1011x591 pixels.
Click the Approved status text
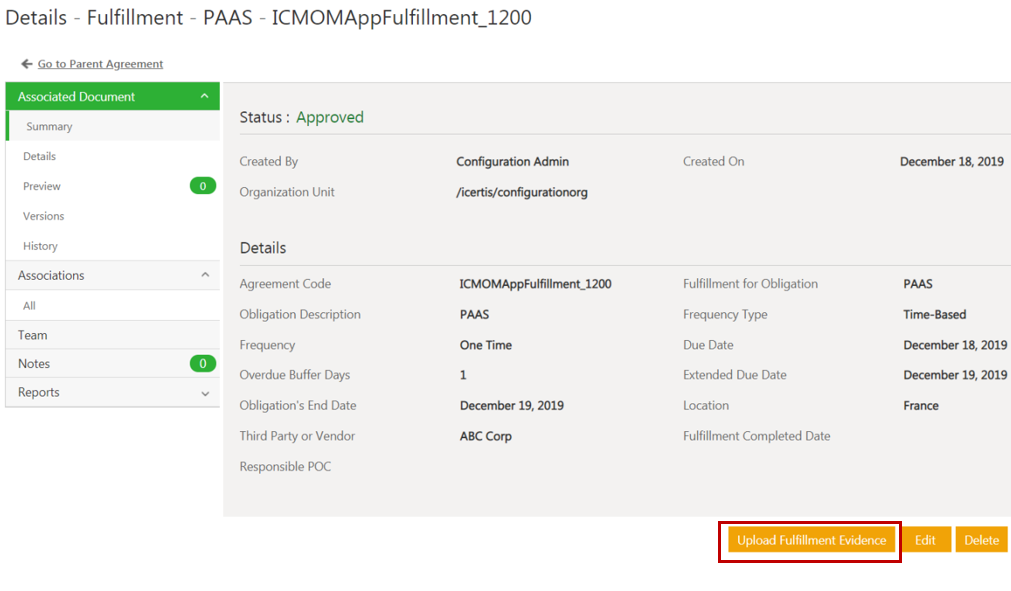pyautogui.click(x=330, y=117)
